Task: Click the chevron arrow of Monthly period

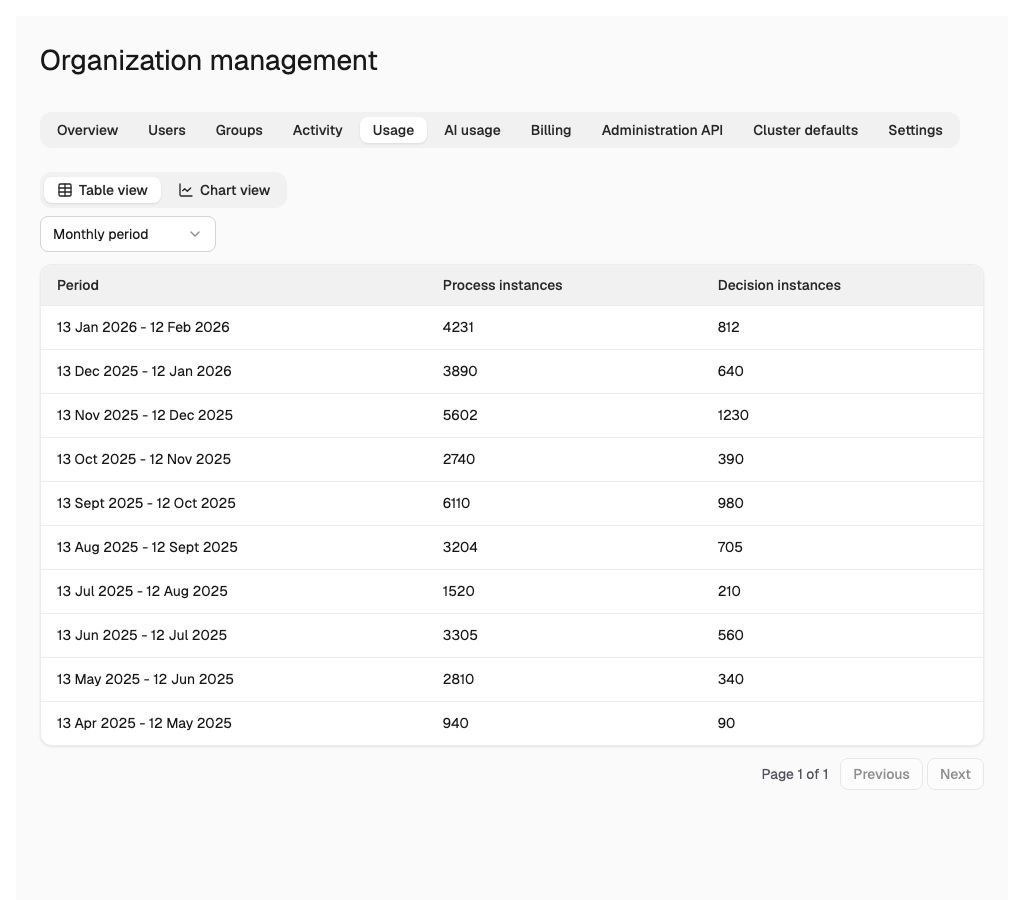Action: coord(195,234)
